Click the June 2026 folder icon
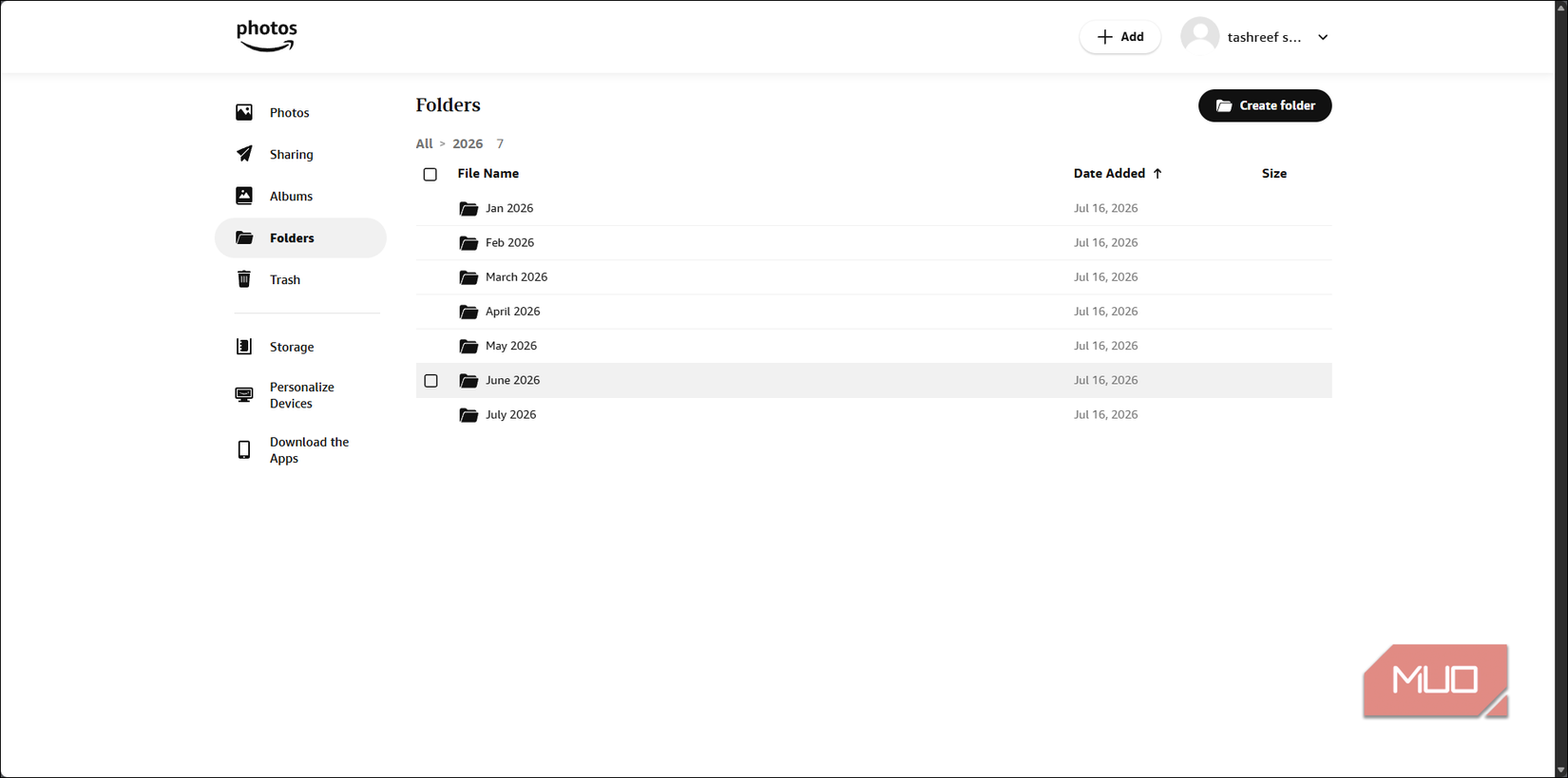The image size is (1568, 778). [x=468, y=380]
